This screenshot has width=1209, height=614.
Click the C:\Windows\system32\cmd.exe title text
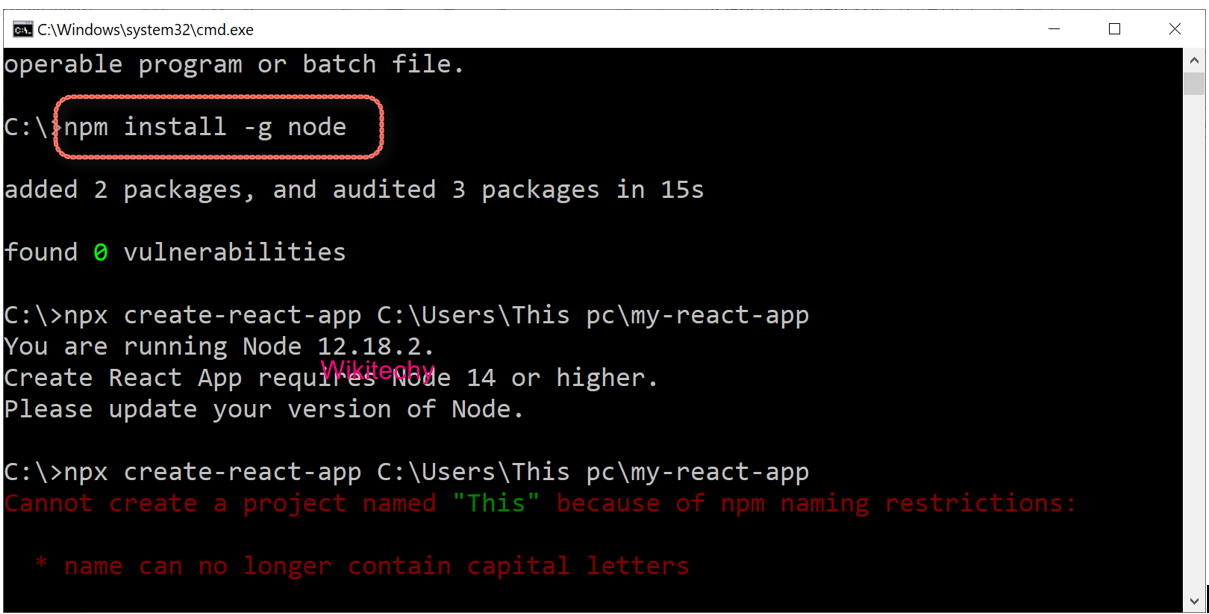coord(146,30)
